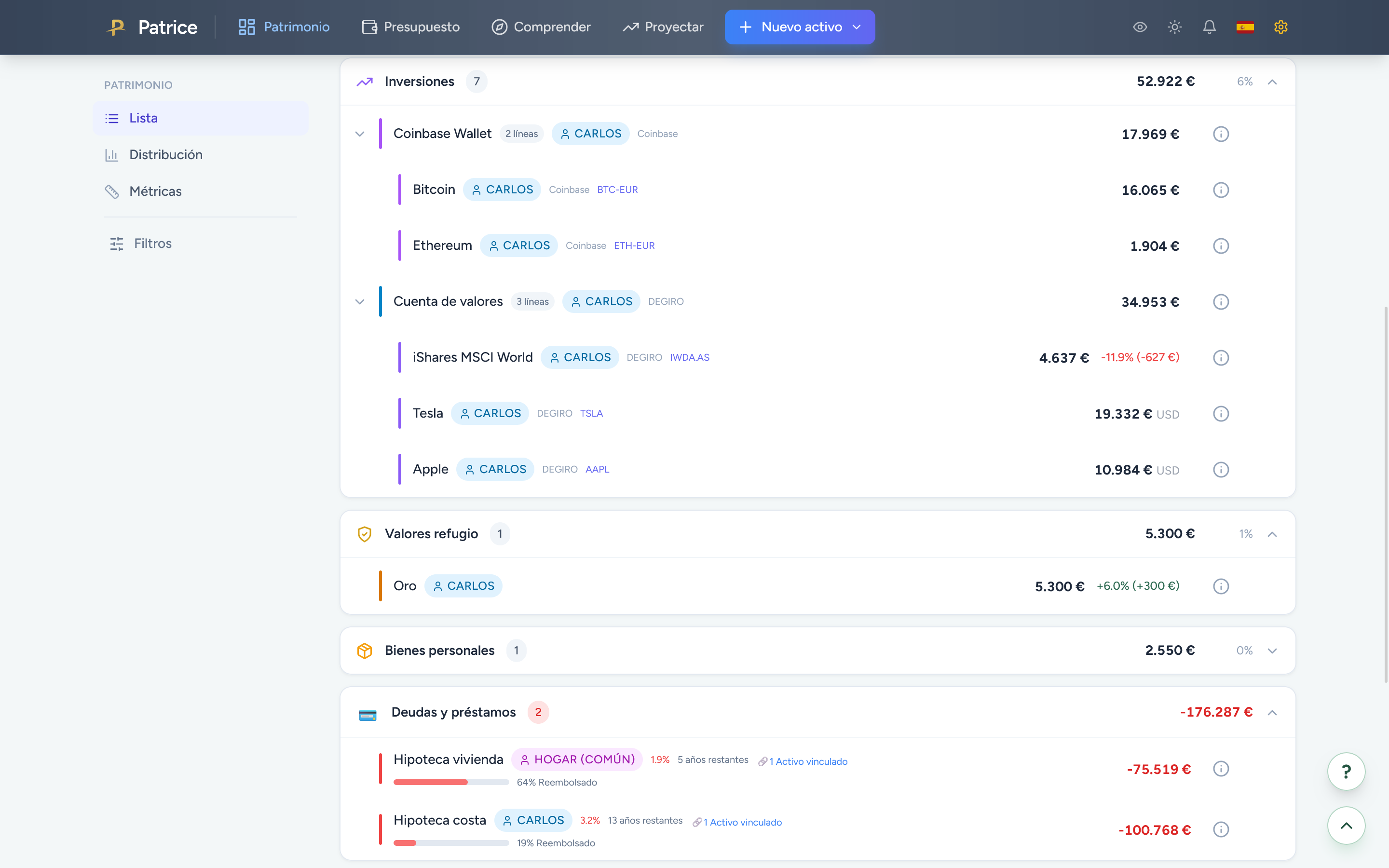Toggle values visibility eye icon
The height and width of the screenshot is (868, 1389).
click(1140, 27)
